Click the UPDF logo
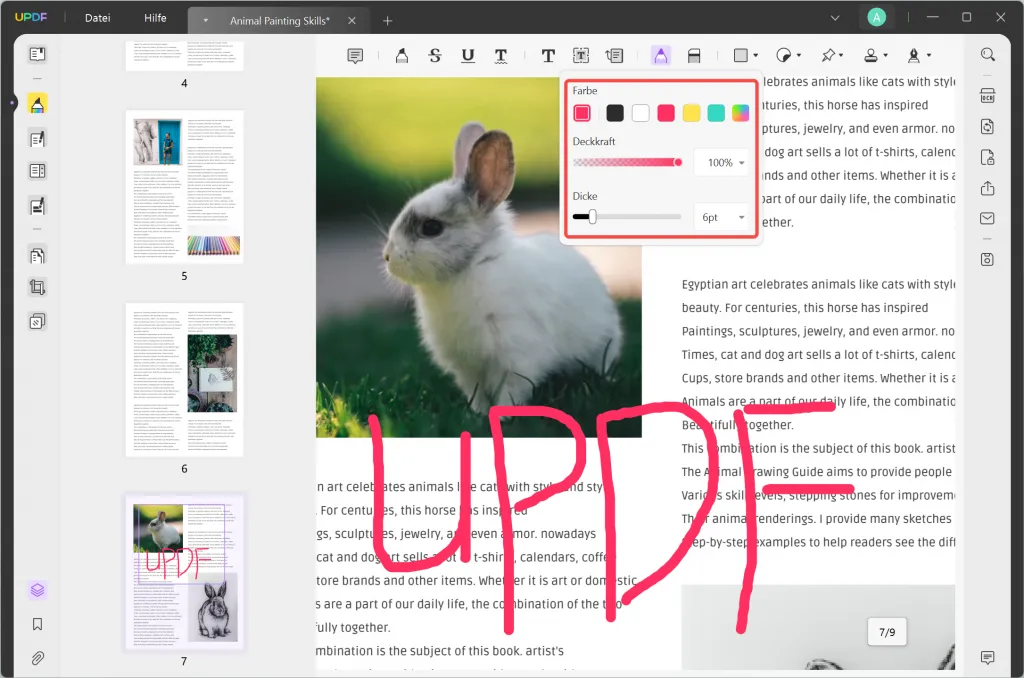1024x678 pixels. [31, 17]
